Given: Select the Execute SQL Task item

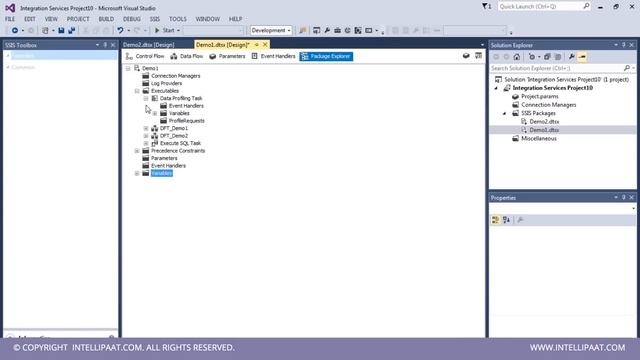Looking at the screenshot, I should [x=180, y=143].
